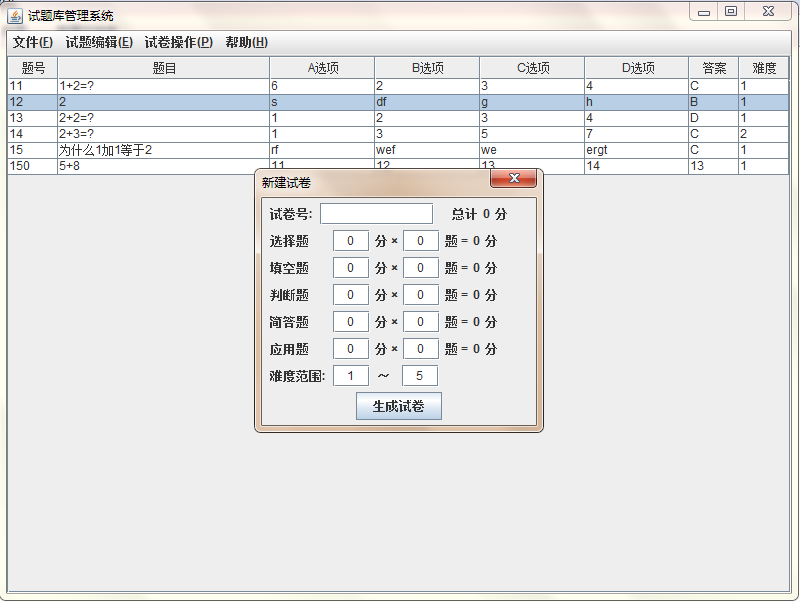Click answer cell 'D' in row 13
This screenshot has height=602, width=800.
pyautogui.click(x=714, y=118)
